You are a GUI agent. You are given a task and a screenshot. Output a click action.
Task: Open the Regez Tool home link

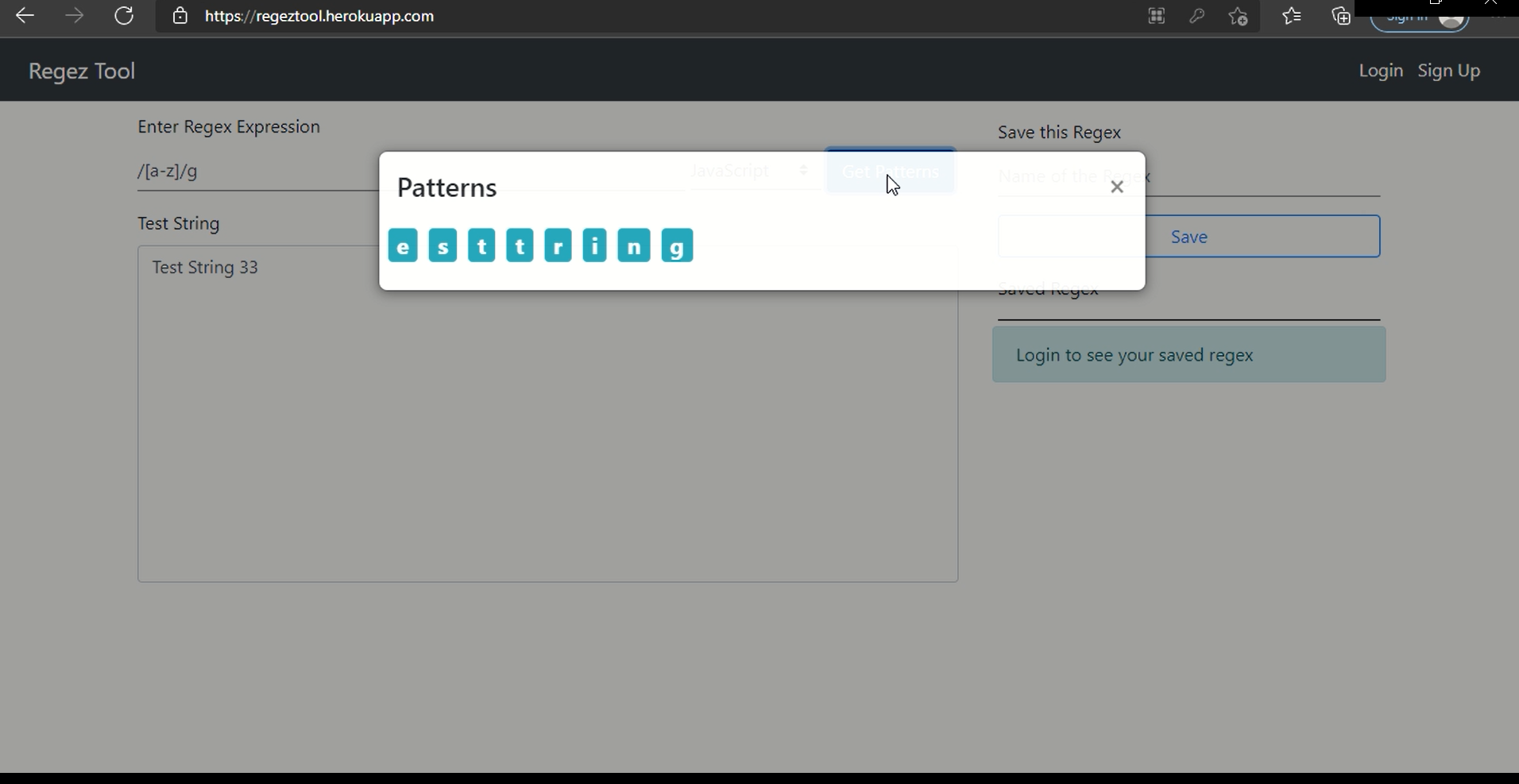point(82,71)
